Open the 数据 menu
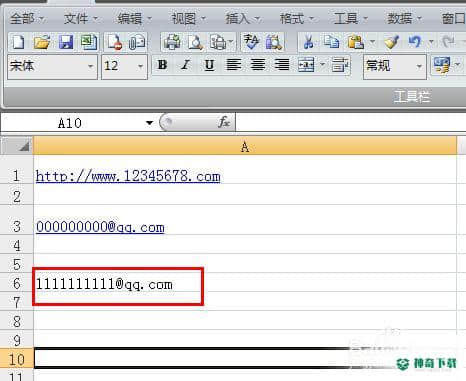Screen dimensions: 466x381 pyautogui.click(x=404, y=18)
